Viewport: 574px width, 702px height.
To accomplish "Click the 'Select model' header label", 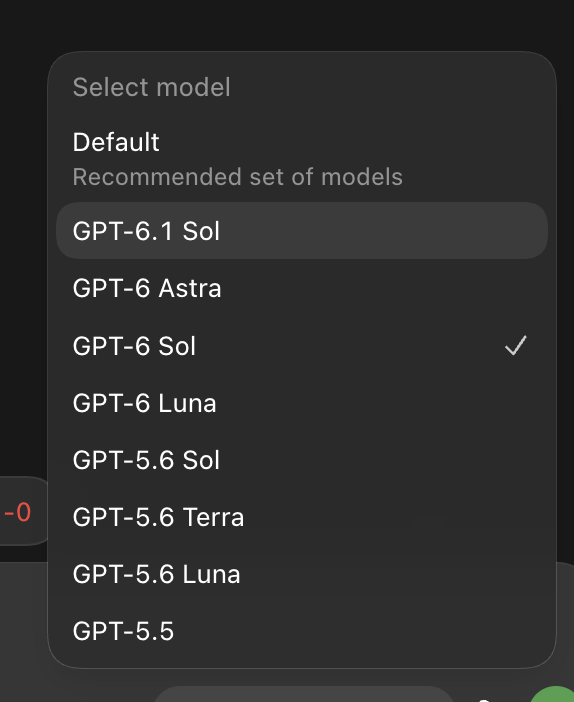I will pyautogui.click(x=151, y=87).
